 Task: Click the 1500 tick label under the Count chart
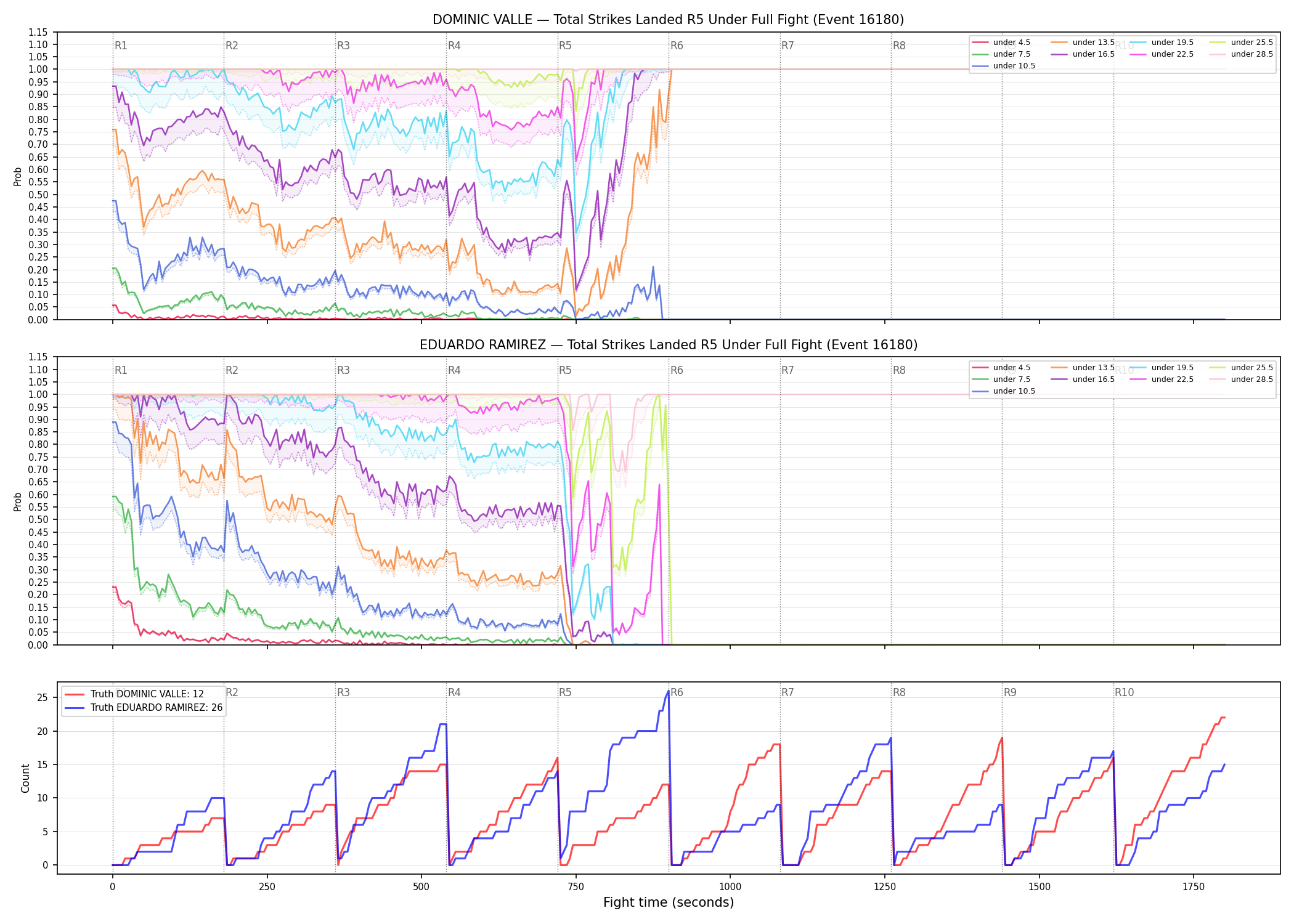[x=1040, y=886]
